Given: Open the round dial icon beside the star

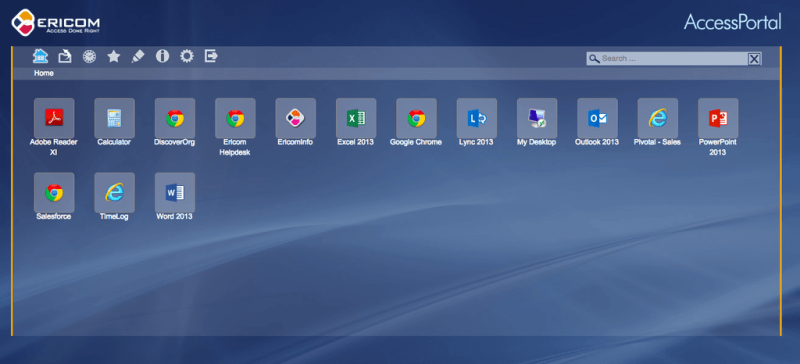Looking at the screenshot, I should tap(89, 57).
